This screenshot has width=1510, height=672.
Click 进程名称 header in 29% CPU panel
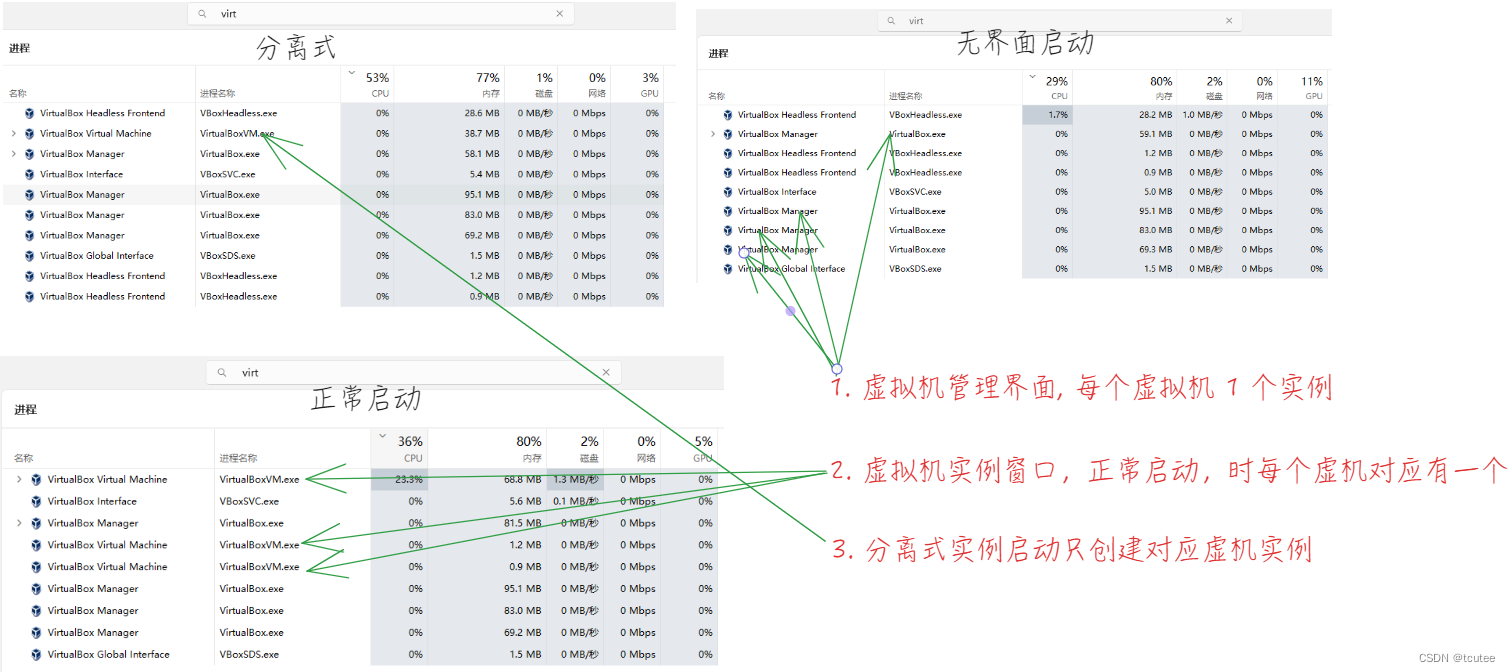[905, 97]
